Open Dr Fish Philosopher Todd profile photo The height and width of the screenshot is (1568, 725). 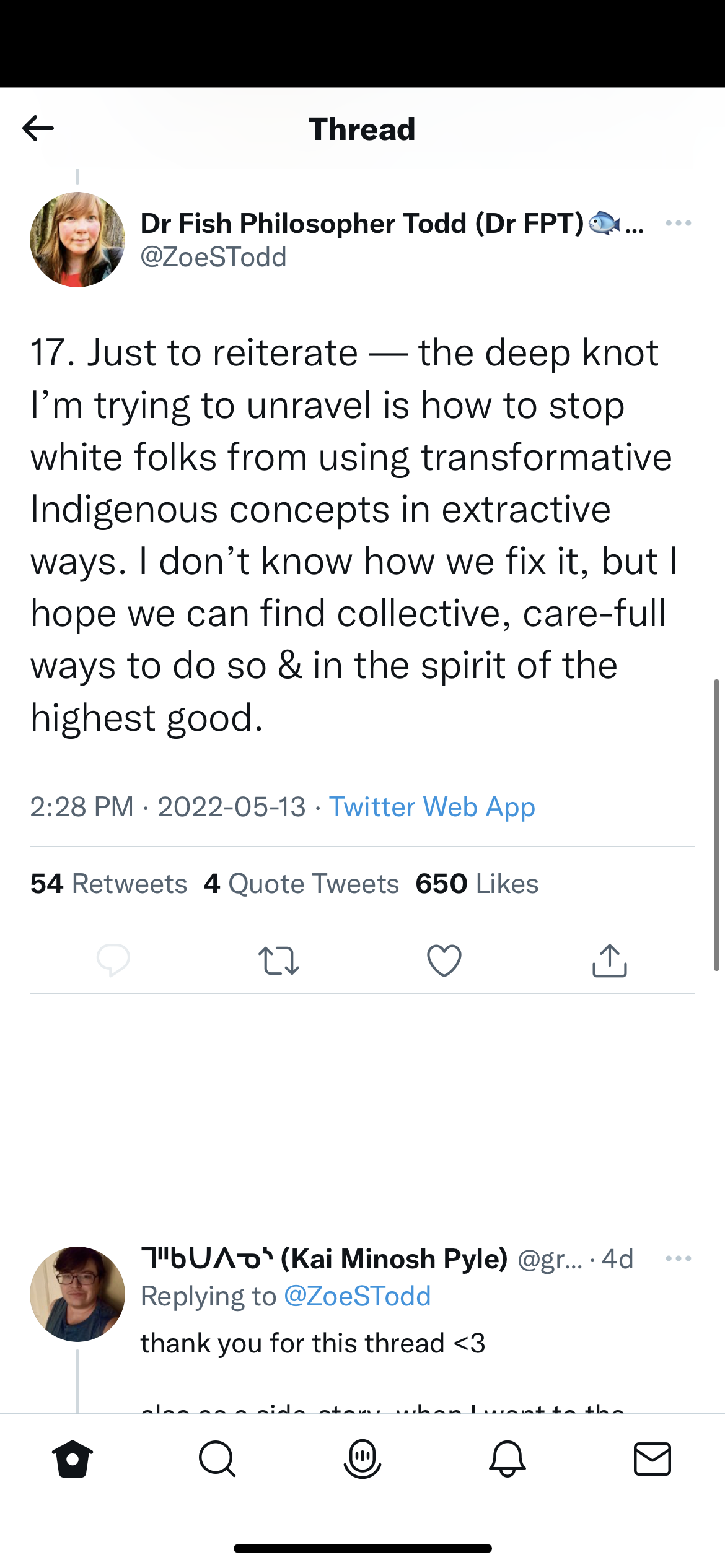[77, 240]
